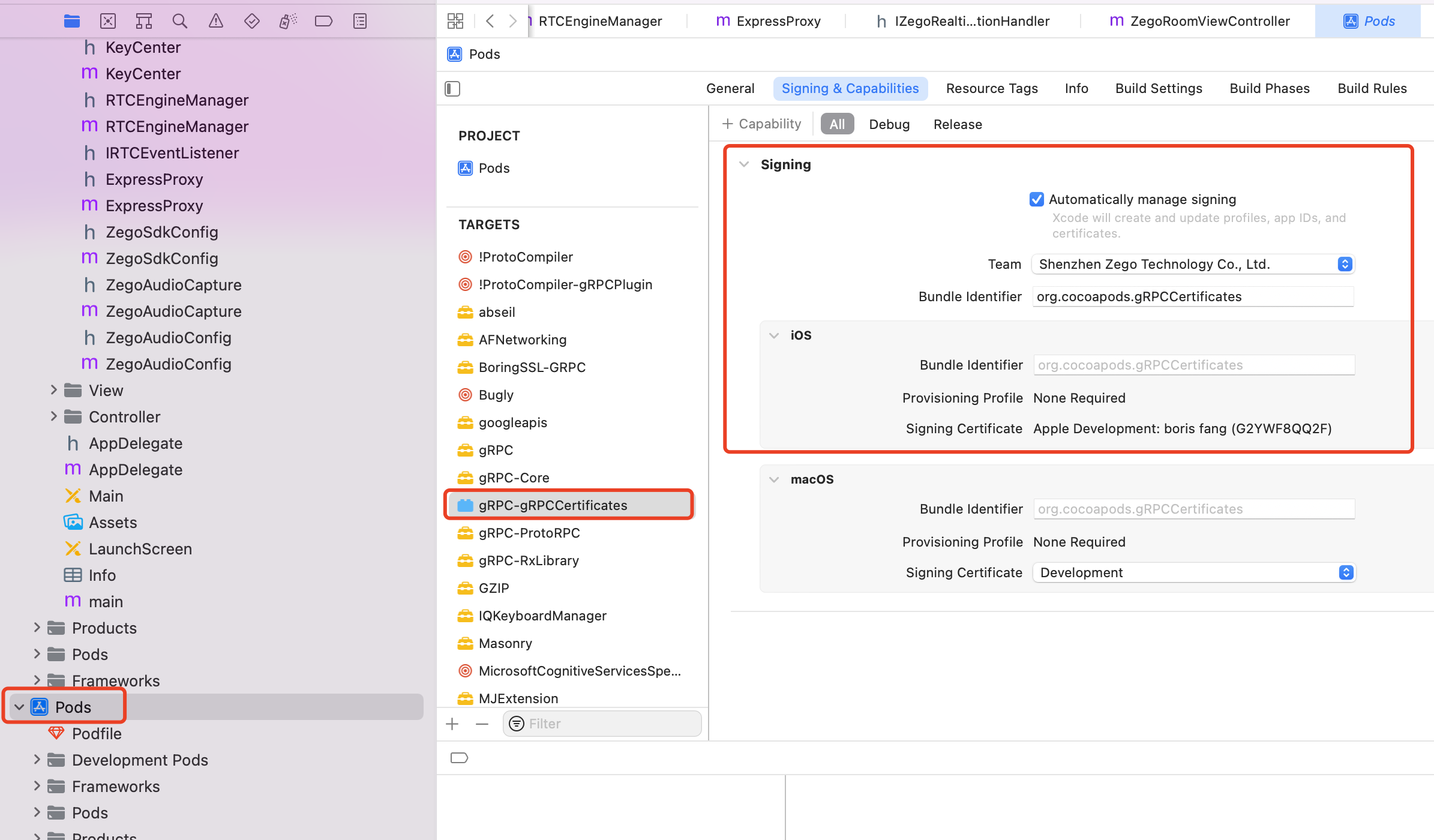1434x840 pixels.
Task: Collapse the iOS signing subsection
Action: (774, 335)
